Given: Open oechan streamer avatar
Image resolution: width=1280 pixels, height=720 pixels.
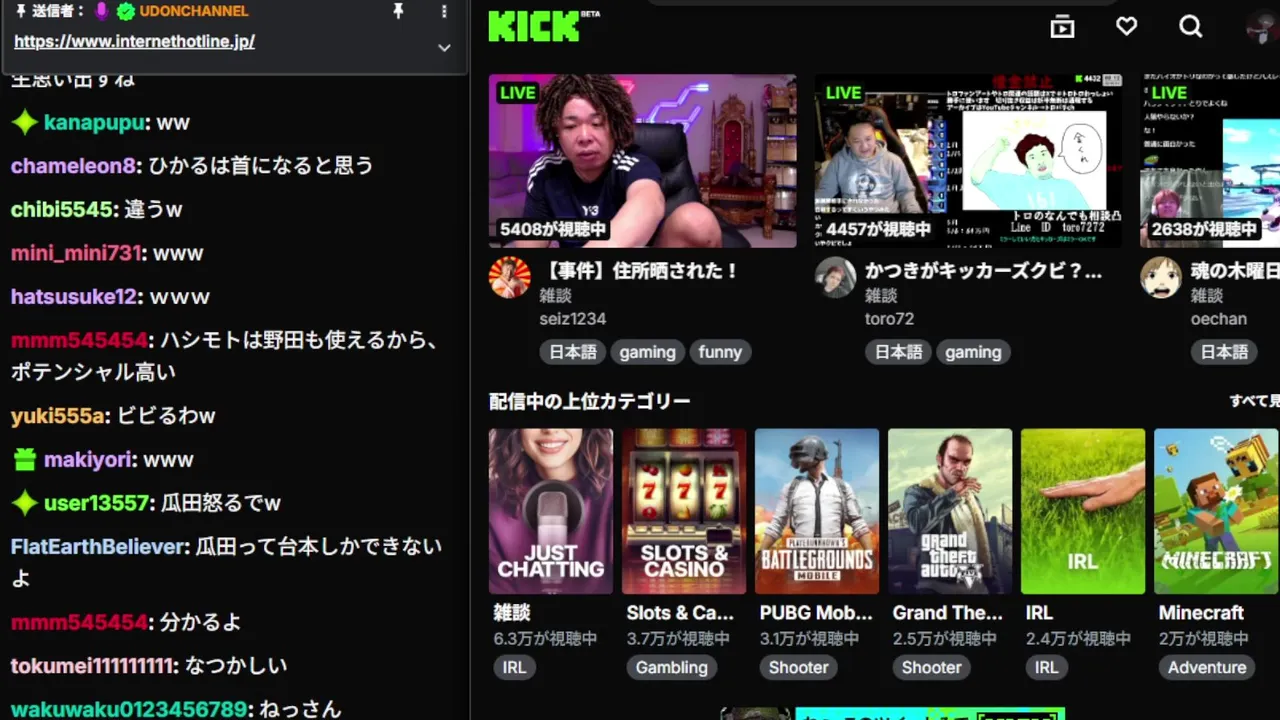Looking at the screenshot, I should click(x=1161, y=277).
